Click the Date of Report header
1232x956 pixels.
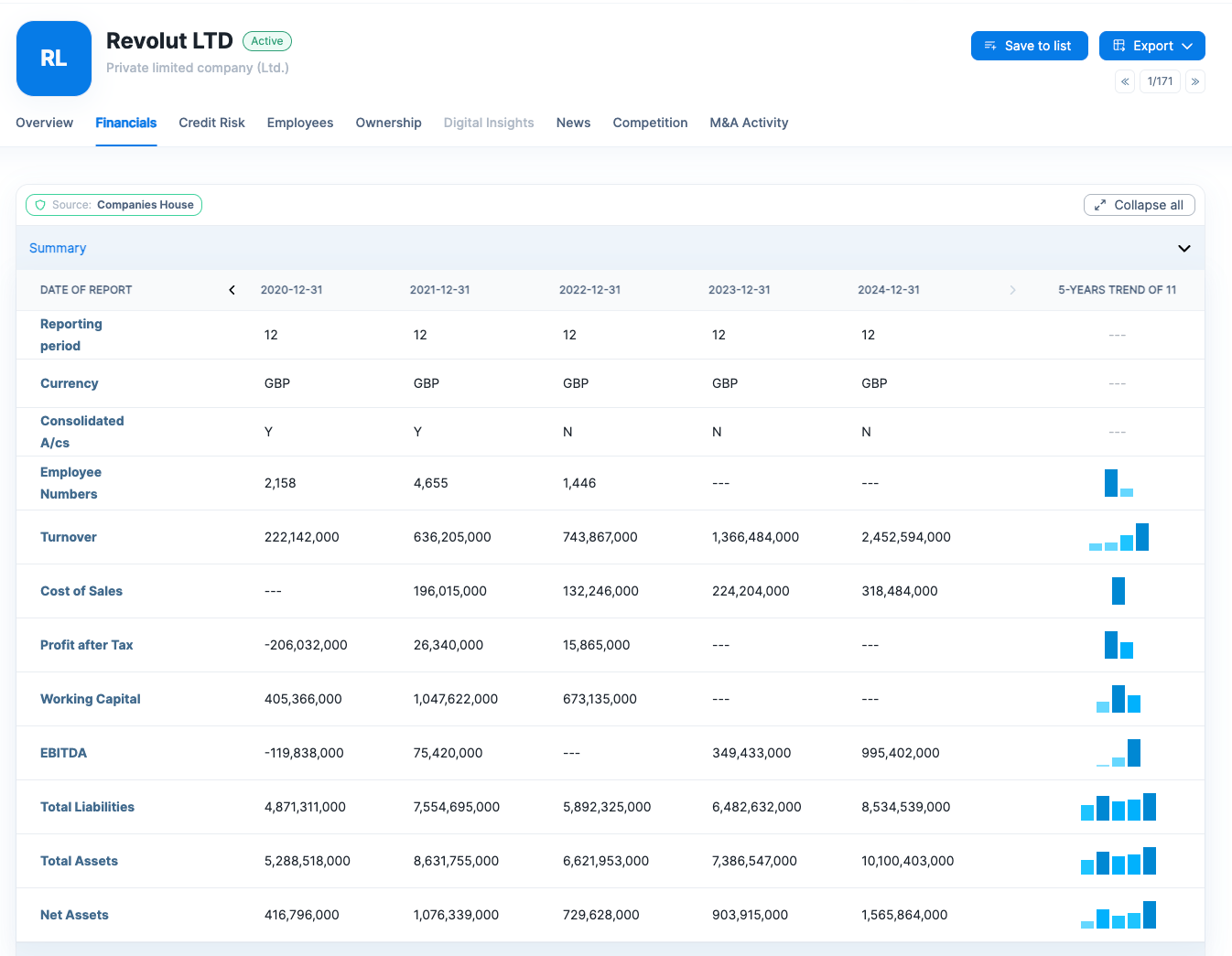[86, 290]
